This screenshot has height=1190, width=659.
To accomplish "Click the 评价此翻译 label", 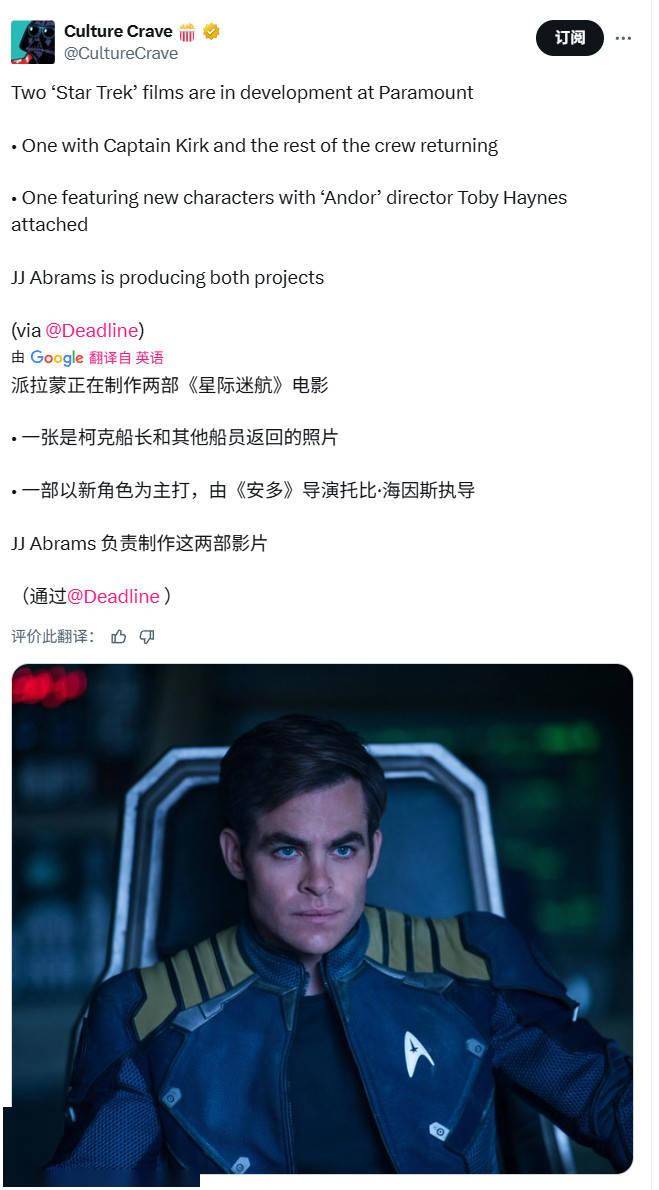I will (53, 637).
